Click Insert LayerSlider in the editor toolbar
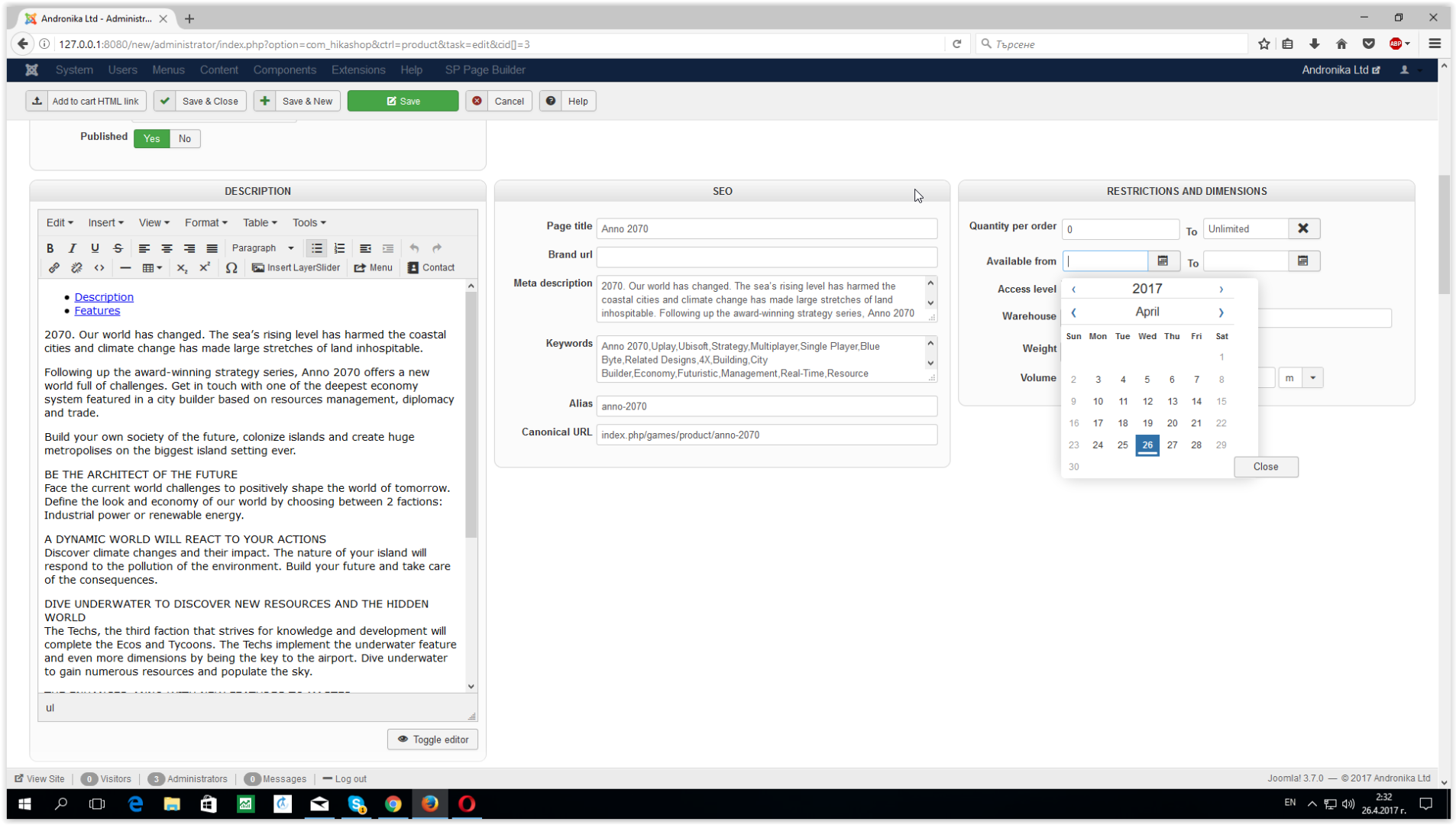The image size is (1456, 825). pos(296,268)
